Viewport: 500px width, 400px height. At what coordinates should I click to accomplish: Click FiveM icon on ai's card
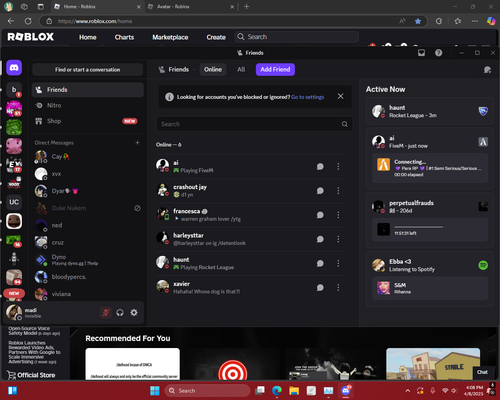(x=483, y=142)
